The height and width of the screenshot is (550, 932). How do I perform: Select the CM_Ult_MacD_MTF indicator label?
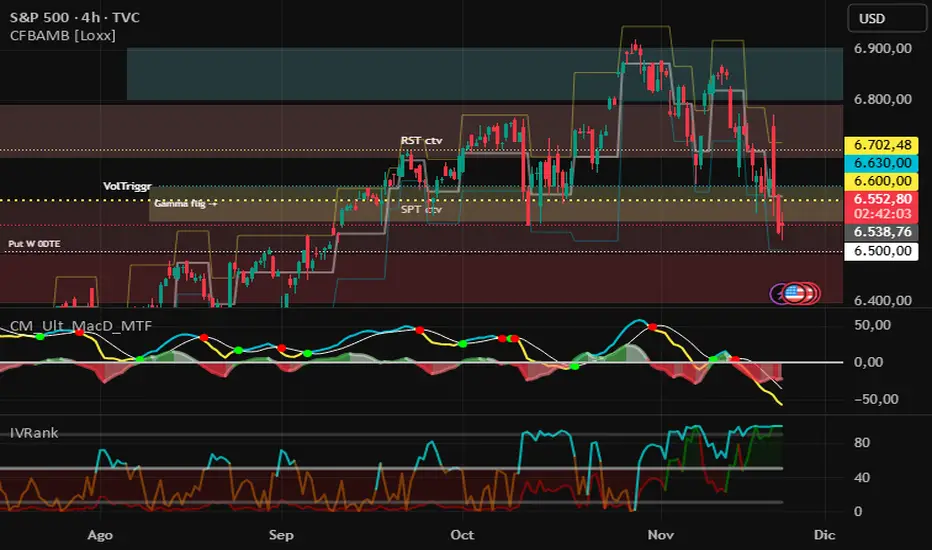[x=81, y=326]
